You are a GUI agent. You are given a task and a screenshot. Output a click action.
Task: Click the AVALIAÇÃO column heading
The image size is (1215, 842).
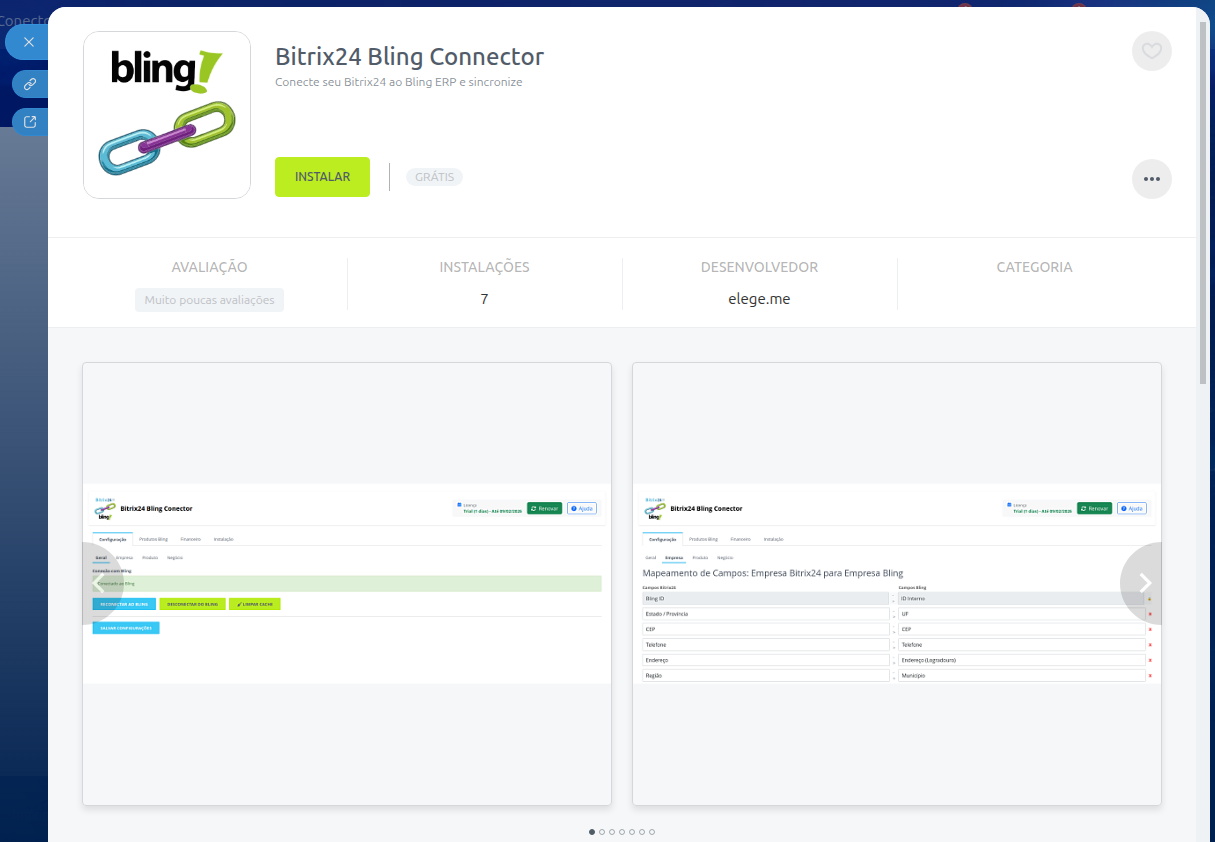[x=209, y=267]
